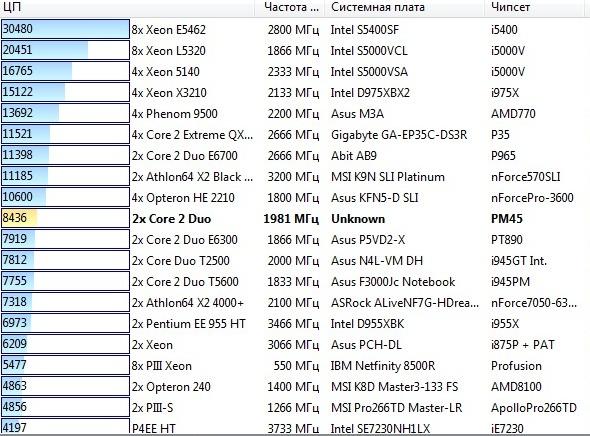This screenshot has height=436, width=590.
Task: Click the bold PM45 chipset cell
Action: point(506,219)
